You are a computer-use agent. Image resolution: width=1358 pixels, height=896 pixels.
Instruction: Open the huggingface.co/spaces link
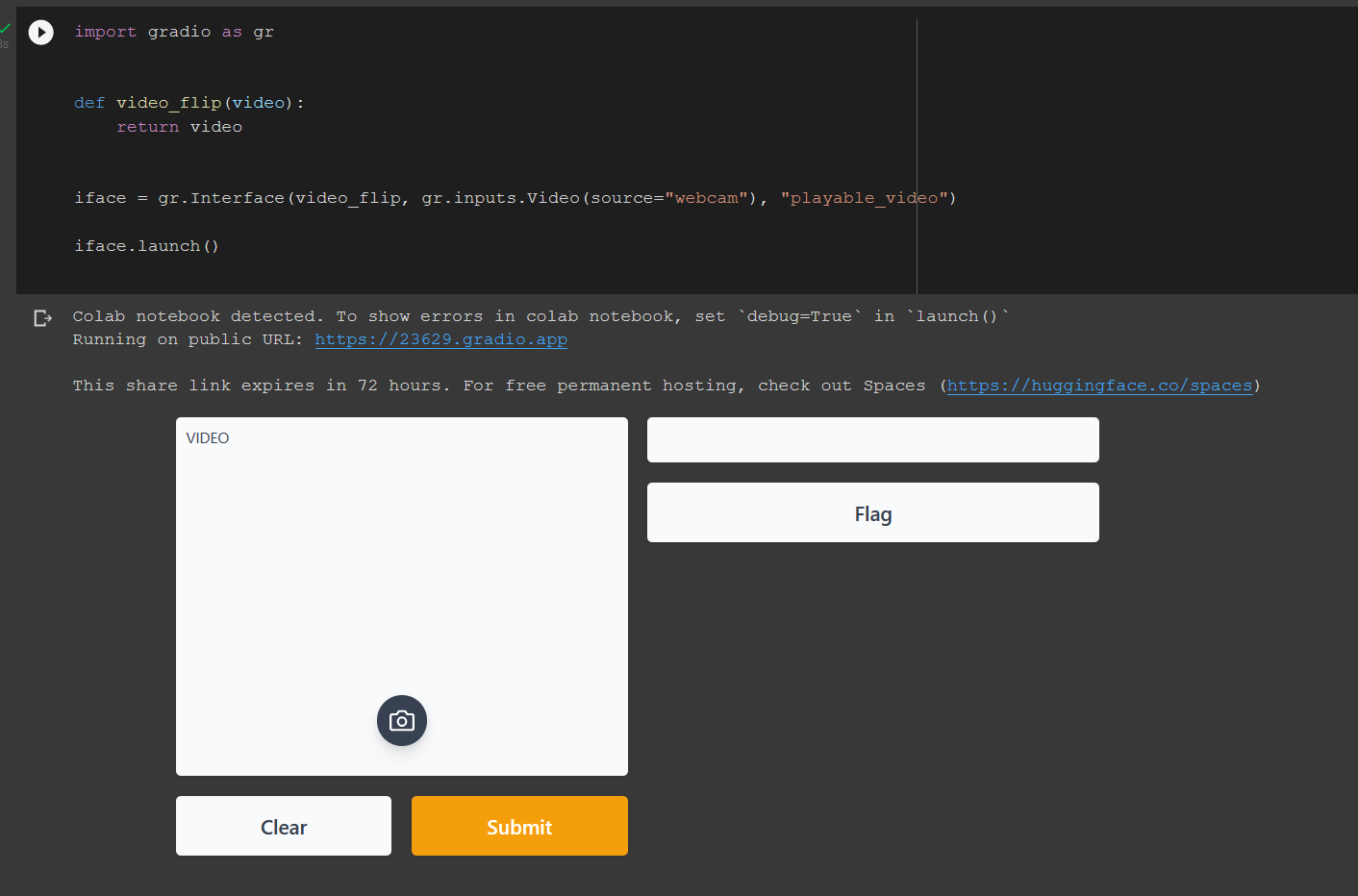tap(1100, 386)
